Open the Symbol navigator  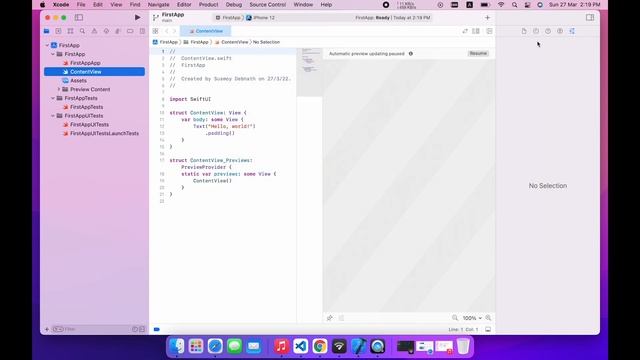(70, 31)
